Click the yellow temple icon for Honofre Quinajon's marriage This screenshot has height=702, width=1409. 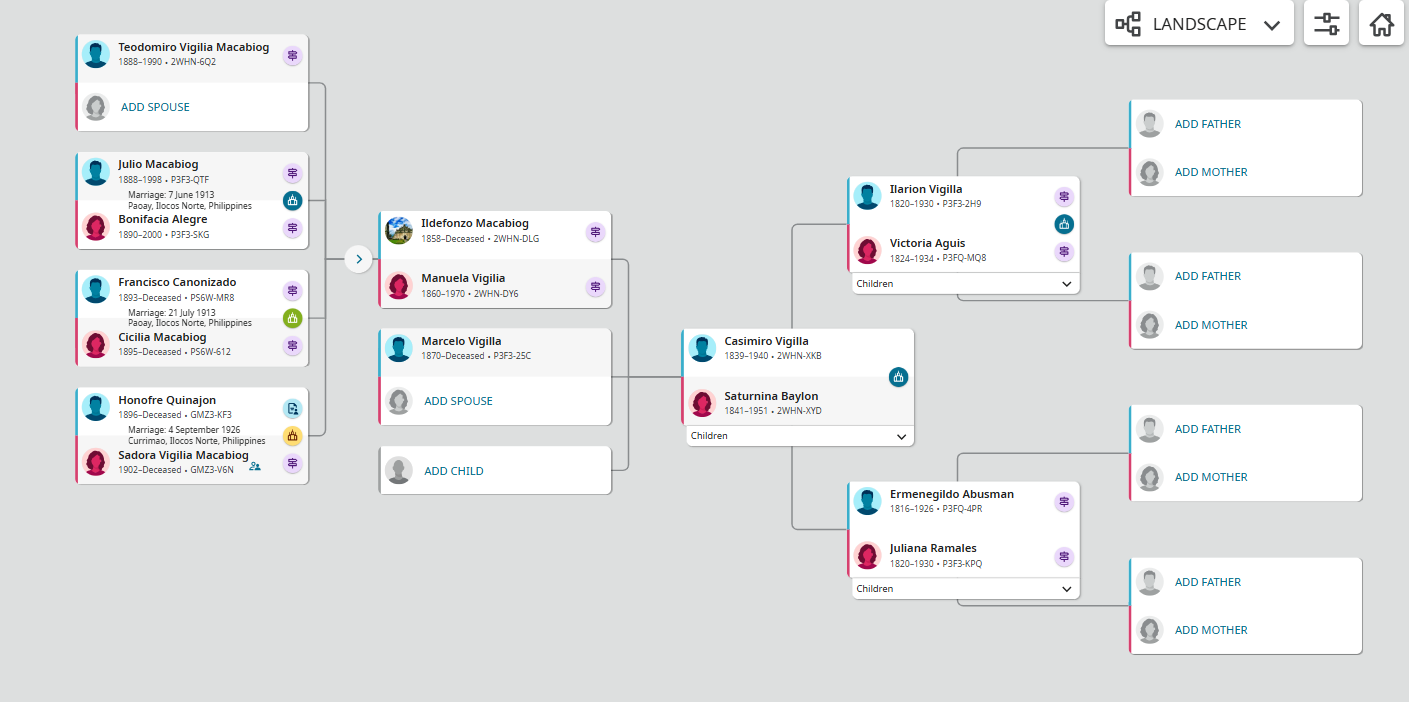click(292, 436)
